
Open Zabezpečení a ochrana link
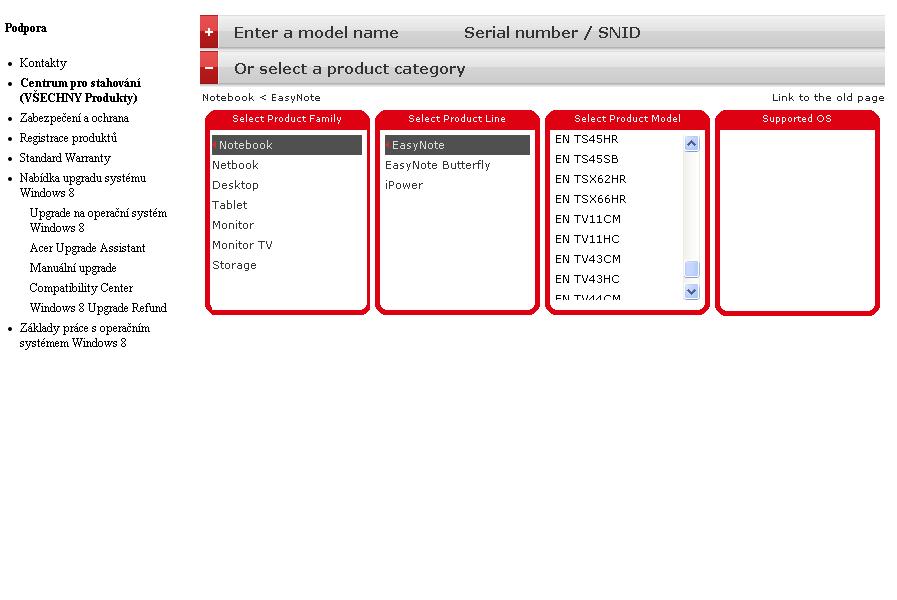pyautogui.click(x=74, y=118)
